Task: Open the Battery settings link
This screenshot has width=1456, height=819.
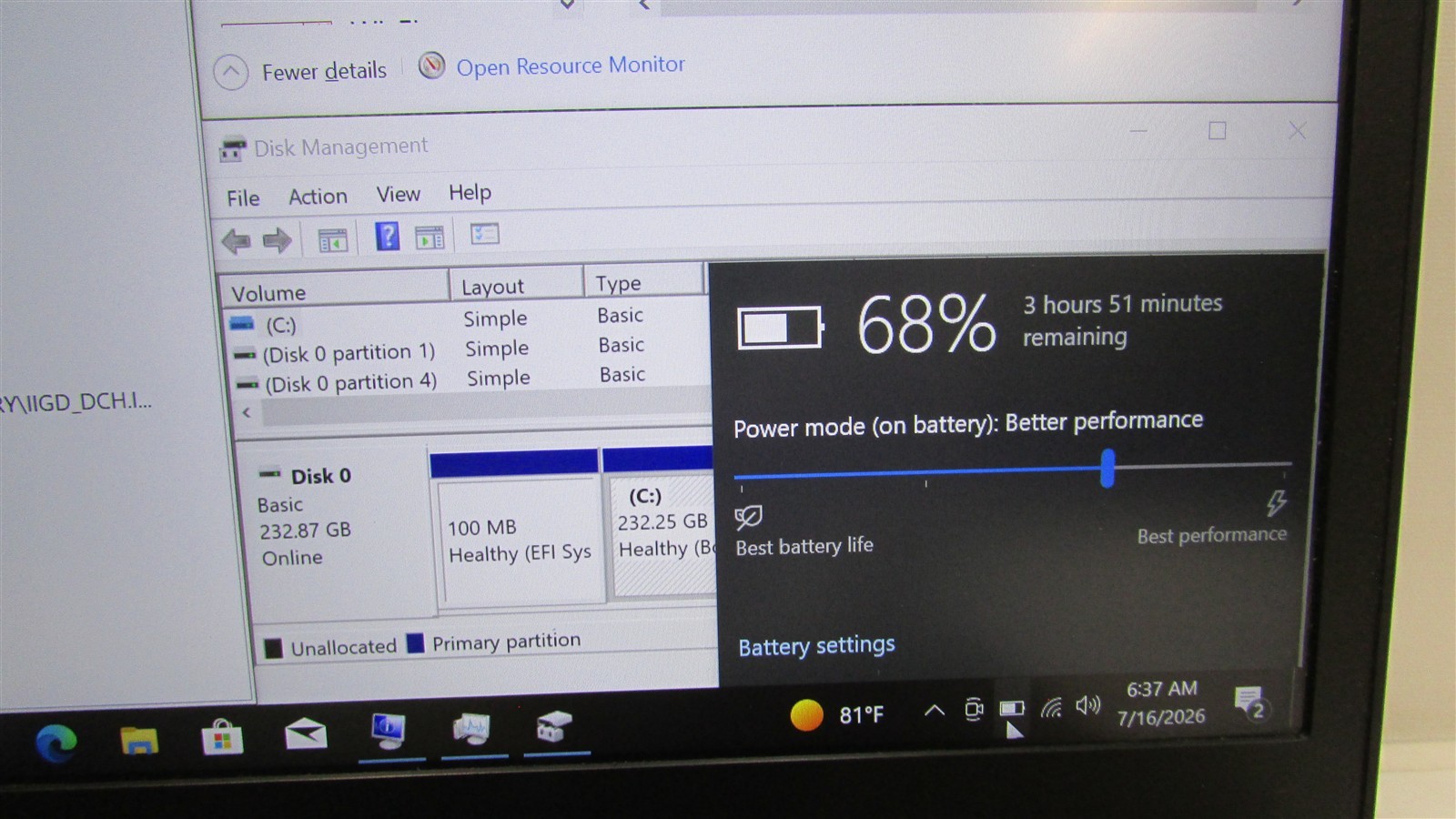Action: tap(816, 646)
